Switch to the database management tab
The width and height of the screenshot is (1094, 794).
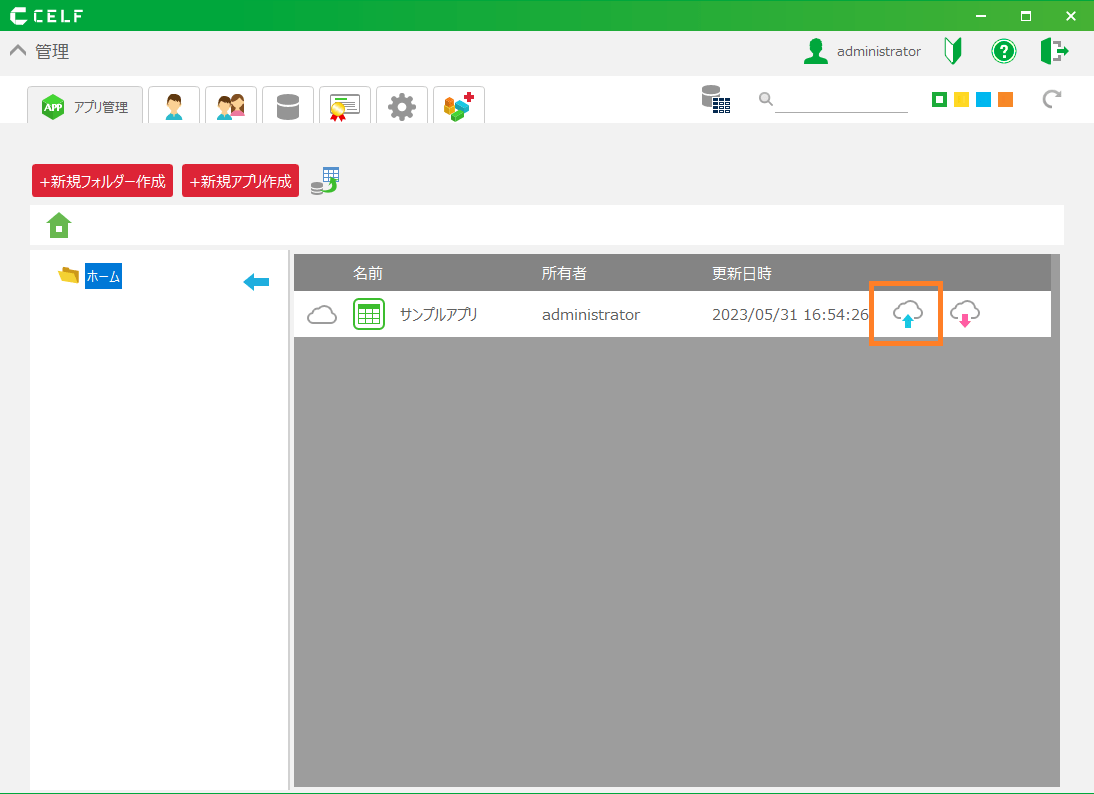click(288, 106)
